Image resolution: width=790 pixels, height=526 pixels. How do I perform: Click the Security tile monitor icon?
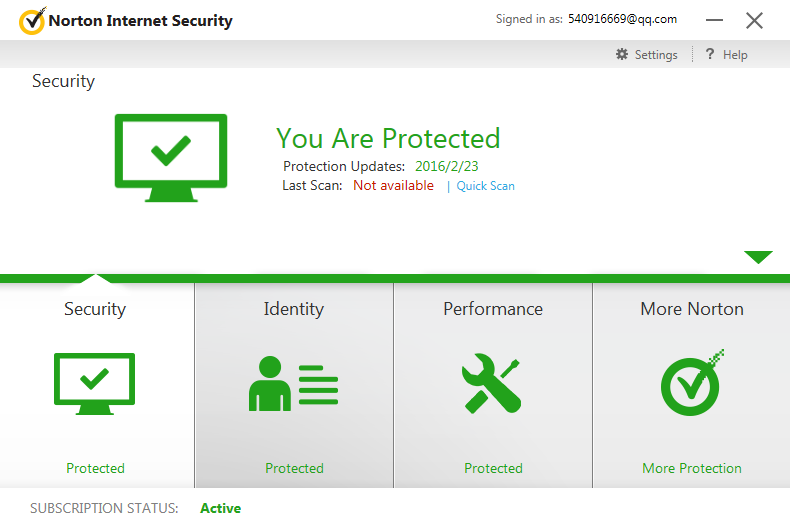tap(94, 384)
